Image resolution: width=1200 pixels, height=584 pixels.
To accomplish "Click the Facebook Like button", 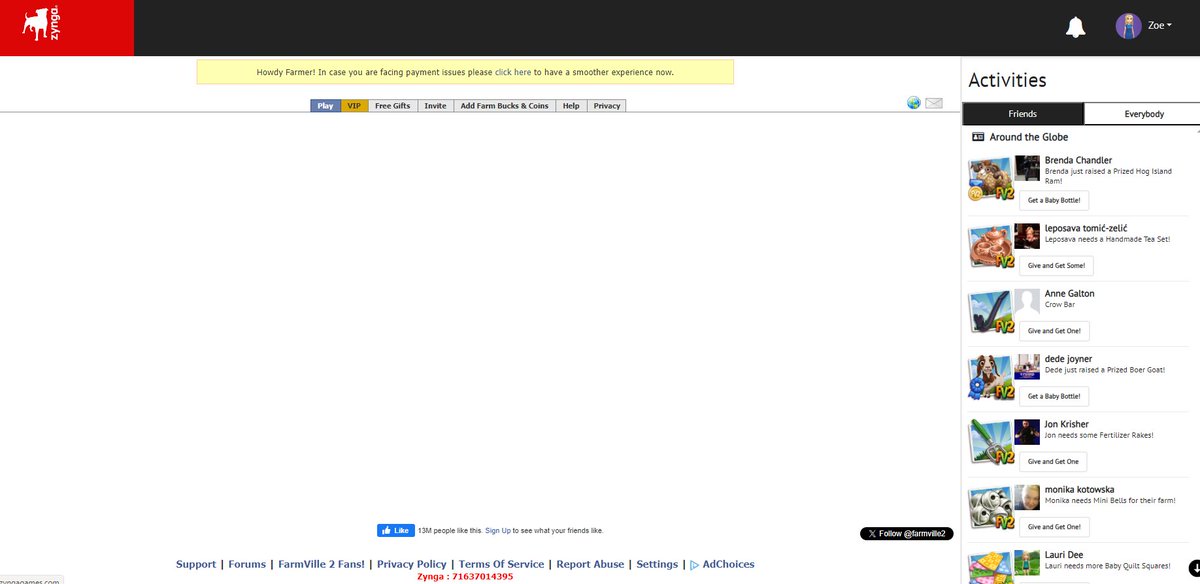I will [395, 530].
